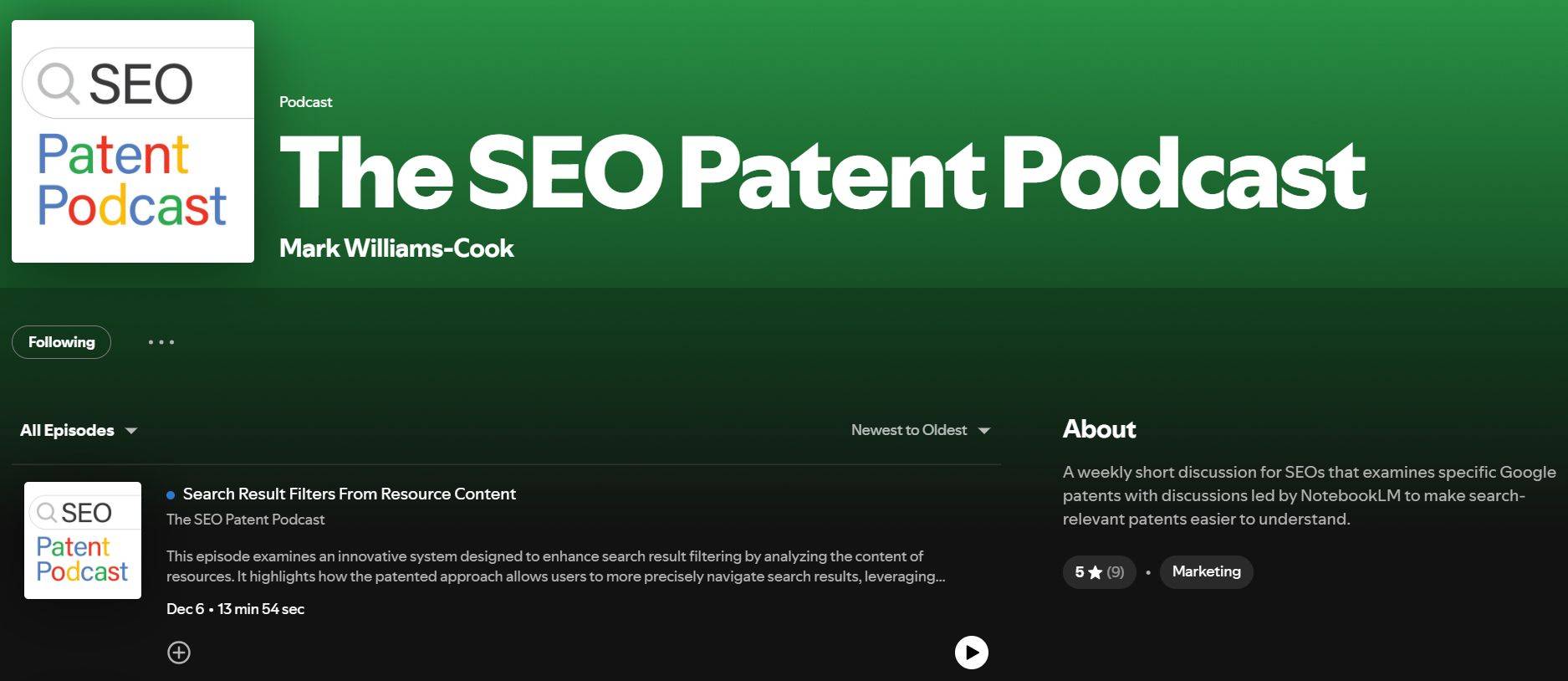Image resolution: width=1568 pixels, height=681 pixels.
Task: Open the three-dot more options menu
Action: tap(161, 342)
